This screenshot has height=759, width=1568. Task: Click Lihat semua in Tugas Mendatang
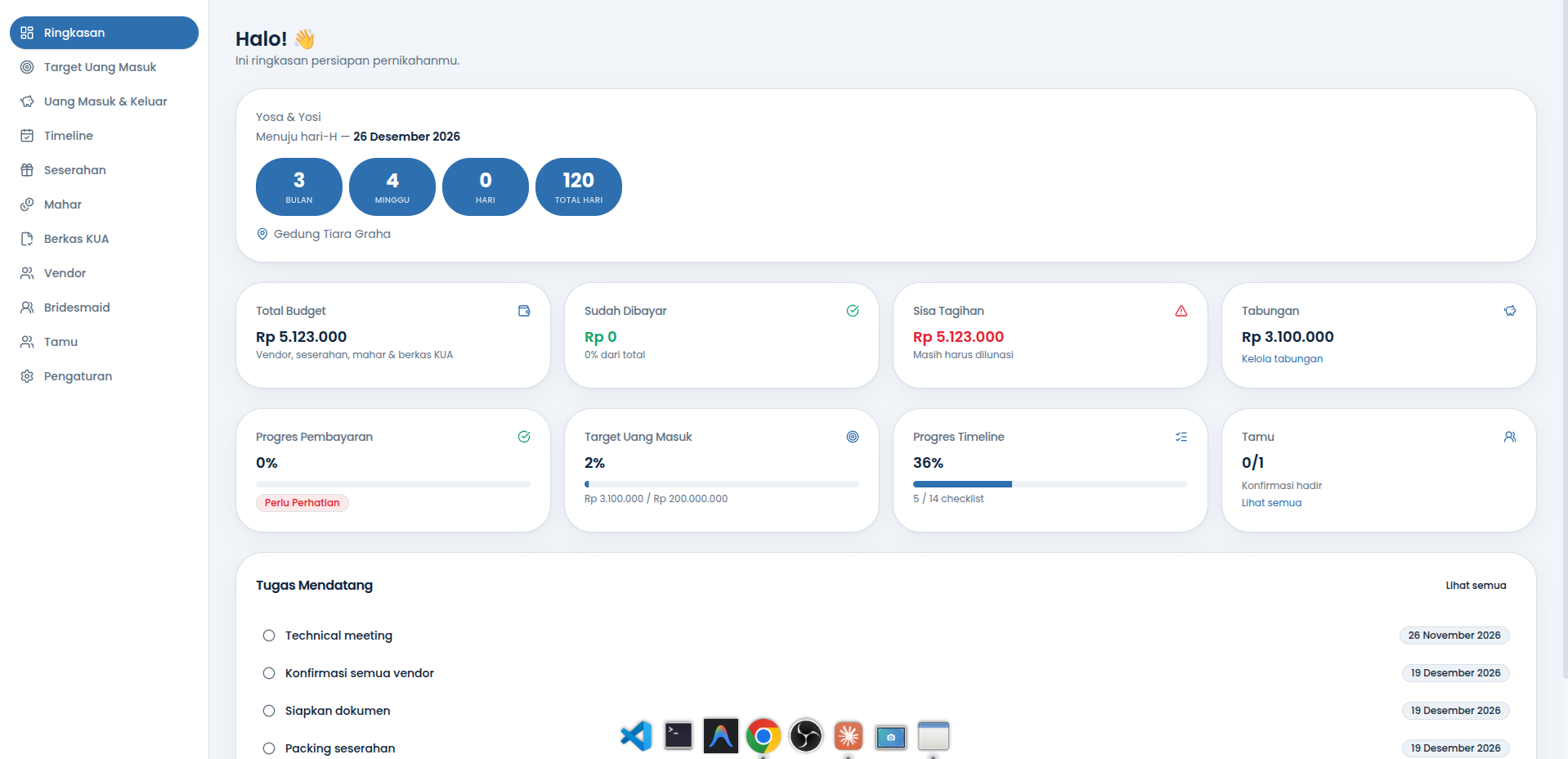1476,586
